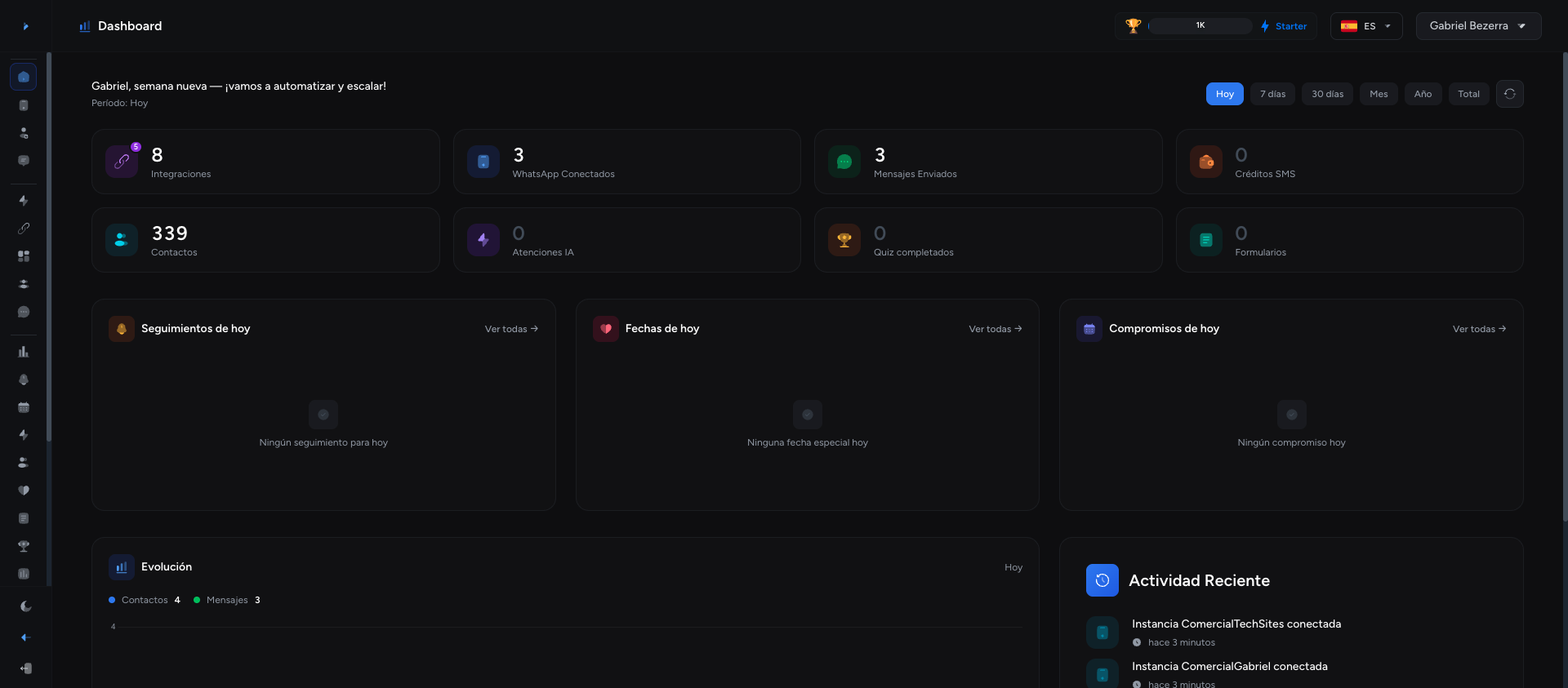Open the widgets grid sidebar icon
Screen dimensions: 1568x688
(x=24, y=256)
